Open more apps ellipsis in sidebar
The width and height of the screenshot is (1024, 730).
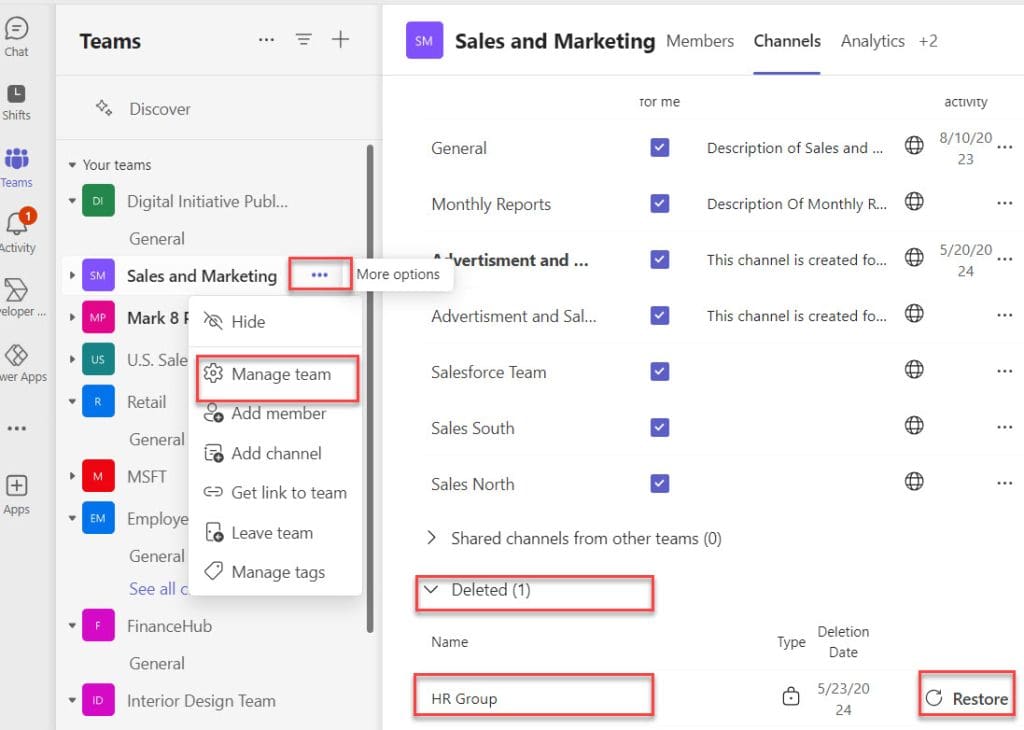click(16, 428)
